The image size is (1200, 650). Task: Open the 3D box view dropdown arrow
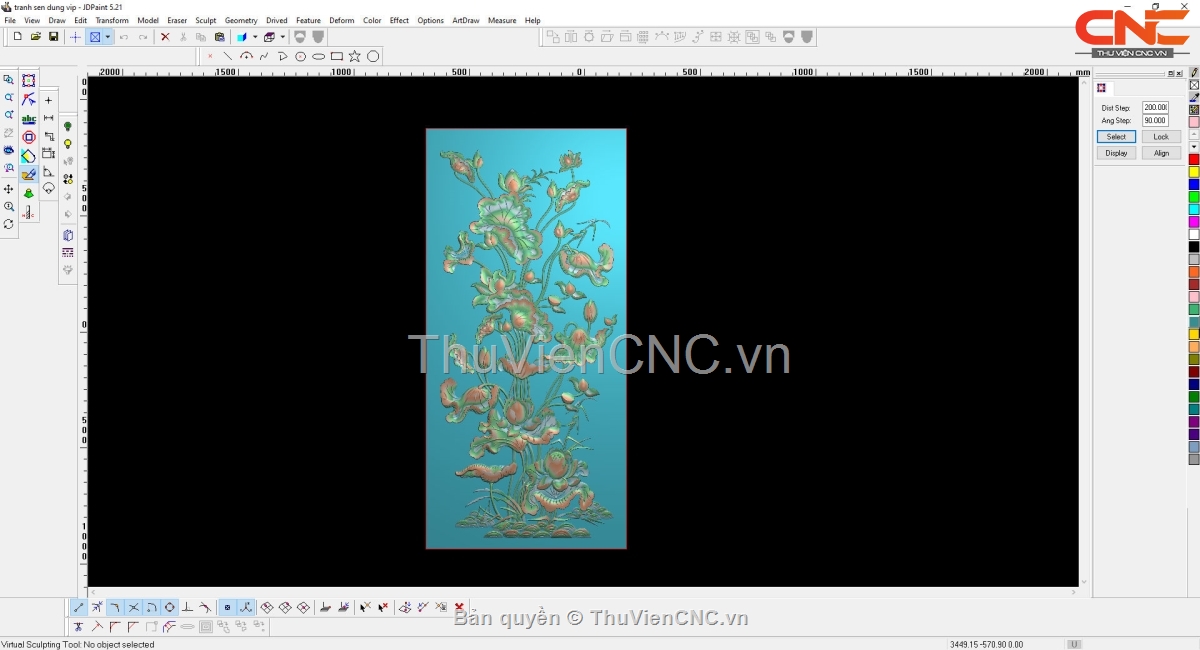tap(283, 37)
